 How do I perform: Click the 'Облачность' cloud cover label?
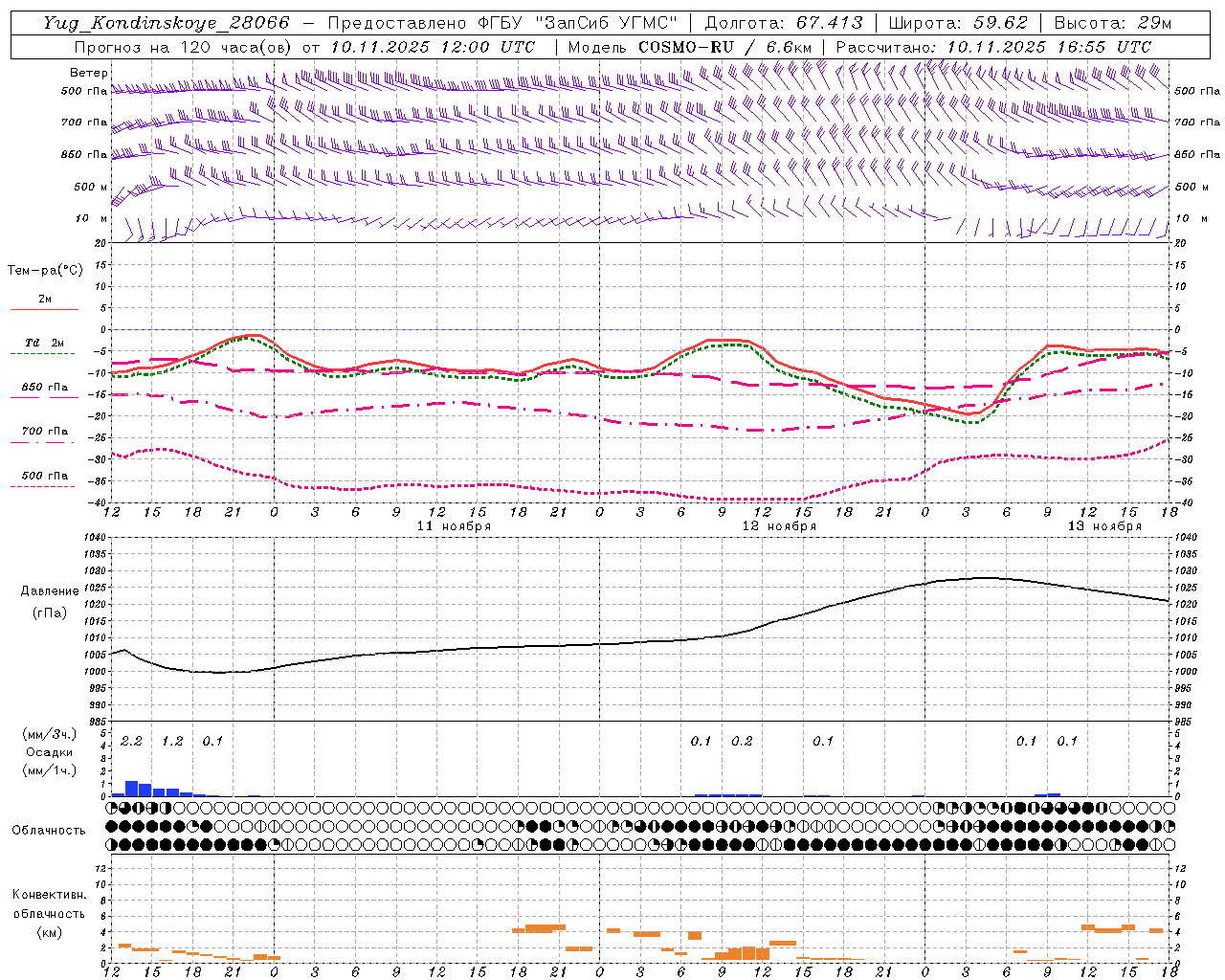49,831
